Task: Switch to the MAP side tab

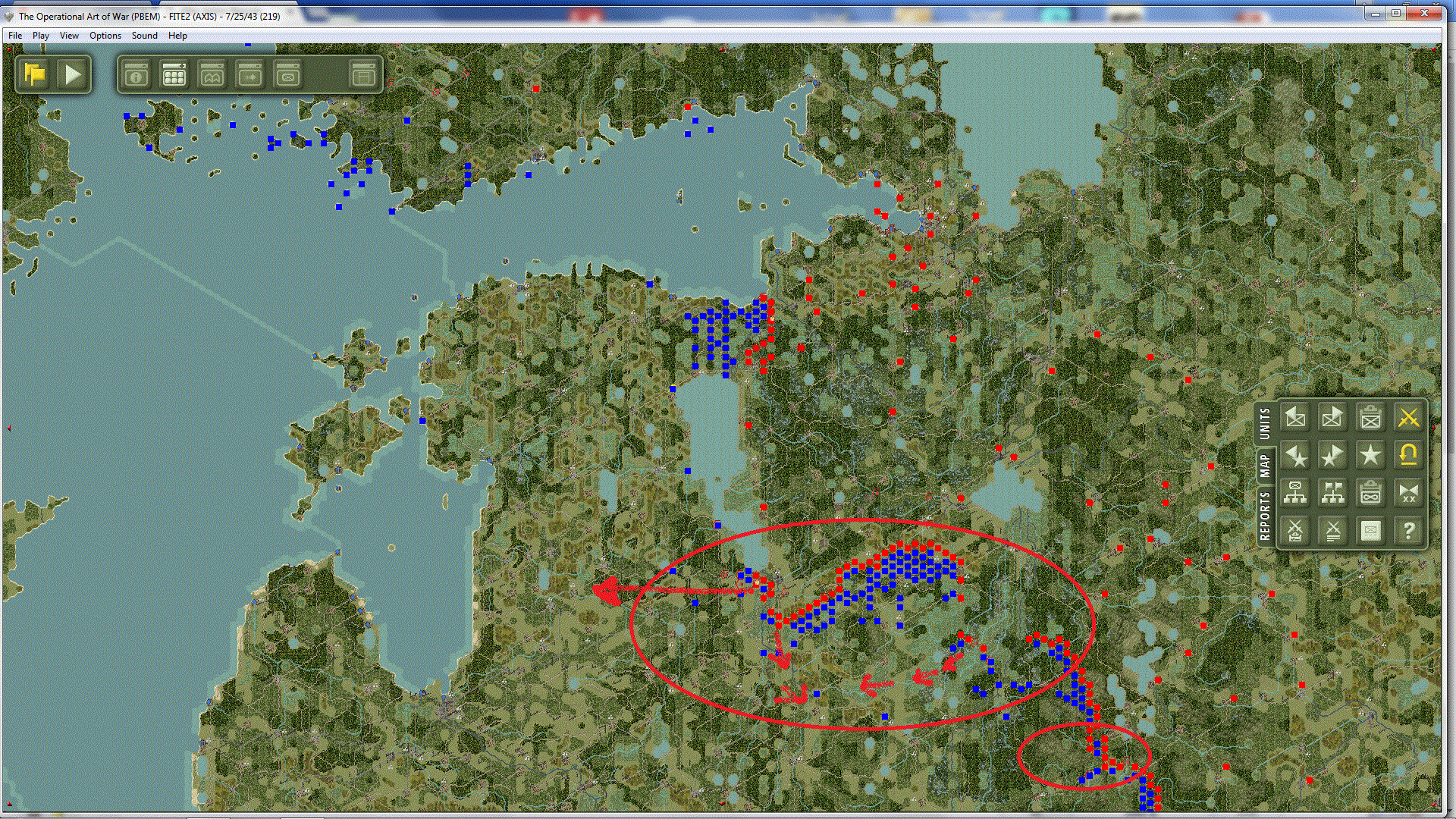Action: click(x=1264, y=465)
